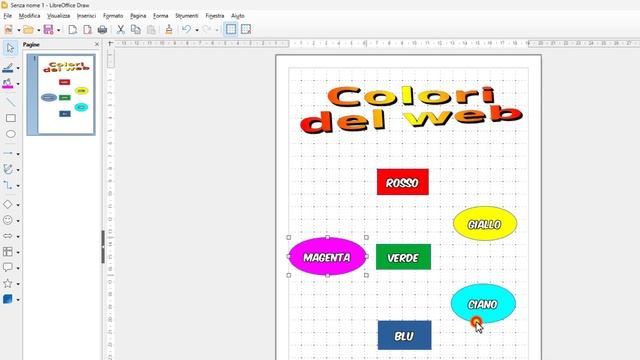This screenshot has height=360, width=640.
Task: Select the Curves and Polygons tool
Action: (8, 169)
